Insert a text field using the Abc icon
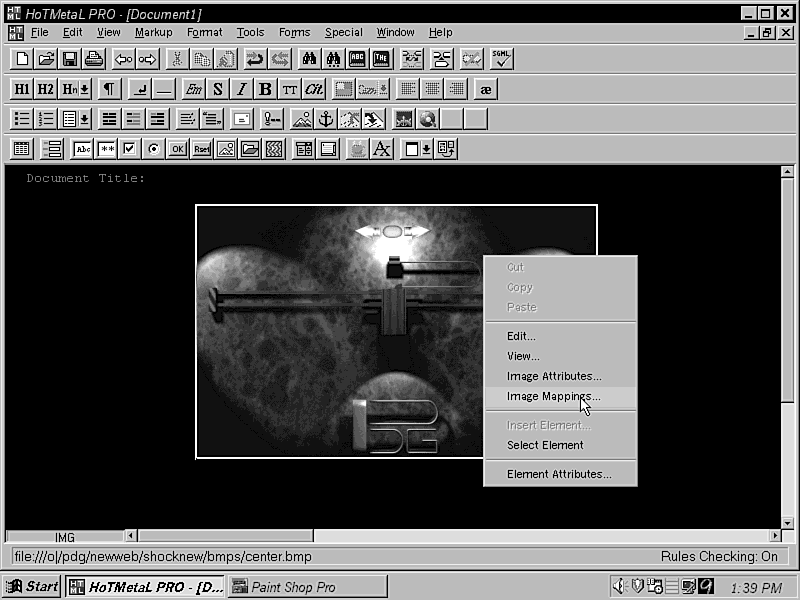 (x=82, y=149)
